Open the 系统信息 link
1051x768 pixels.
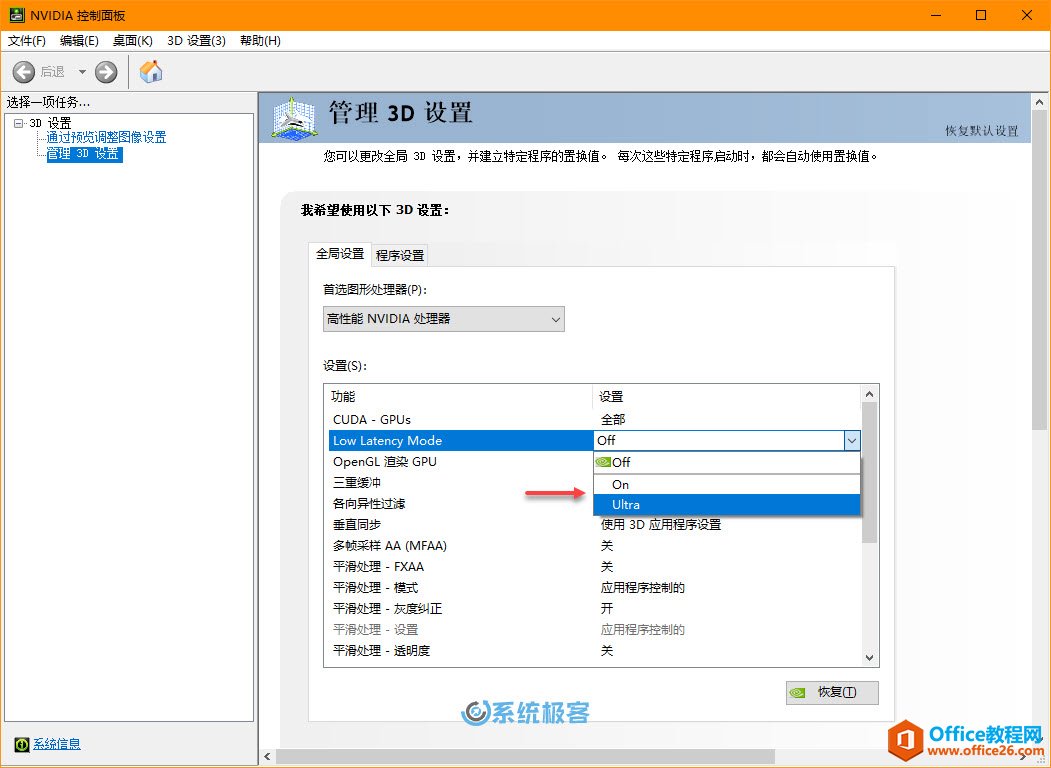tap(57, 744)
